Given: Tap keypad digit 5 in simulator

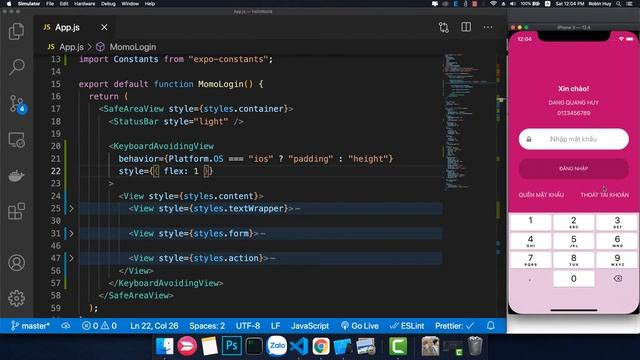Looking at the screenshot, I should 573,241.
